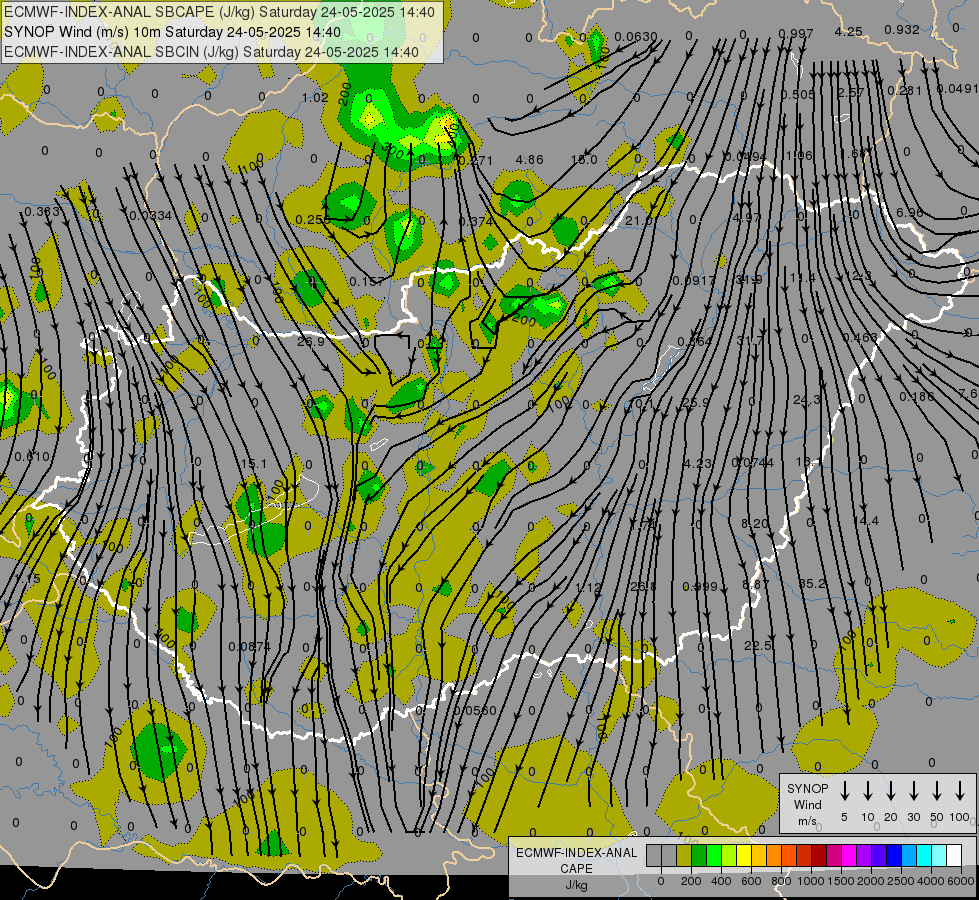Click the map value 22.5

click(758, 645)
